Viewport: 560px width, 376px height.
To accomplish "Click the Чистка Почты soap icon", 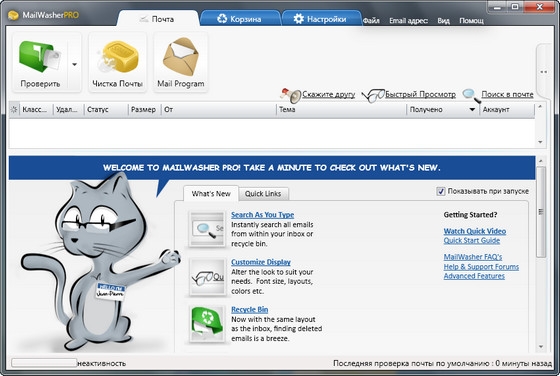I will [118, 57].
